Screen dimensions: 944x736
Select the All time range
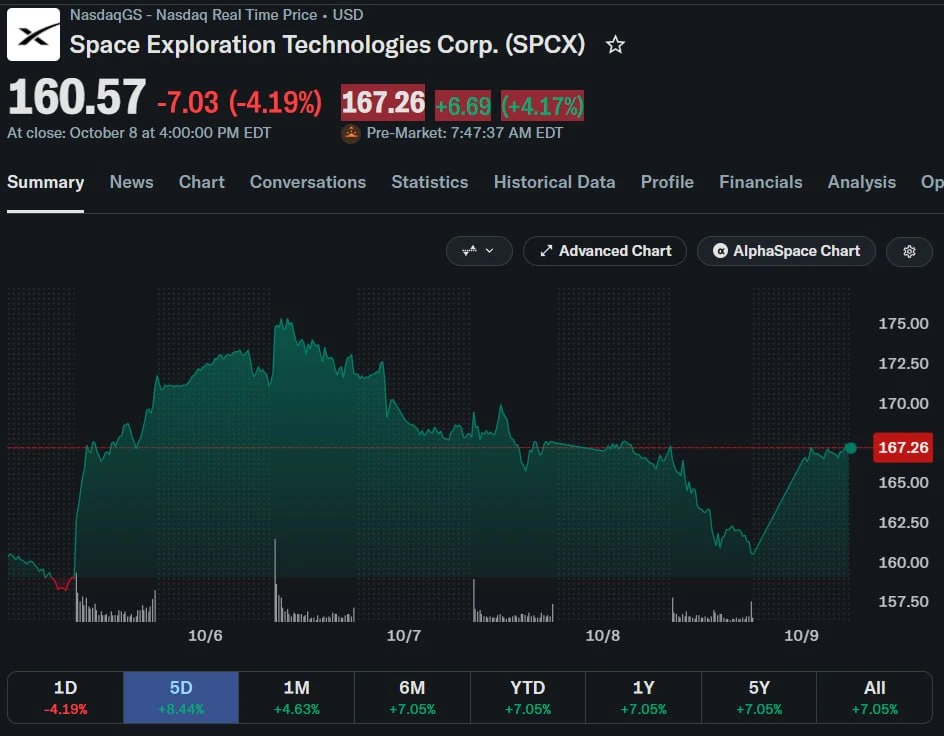pos(875,697)
